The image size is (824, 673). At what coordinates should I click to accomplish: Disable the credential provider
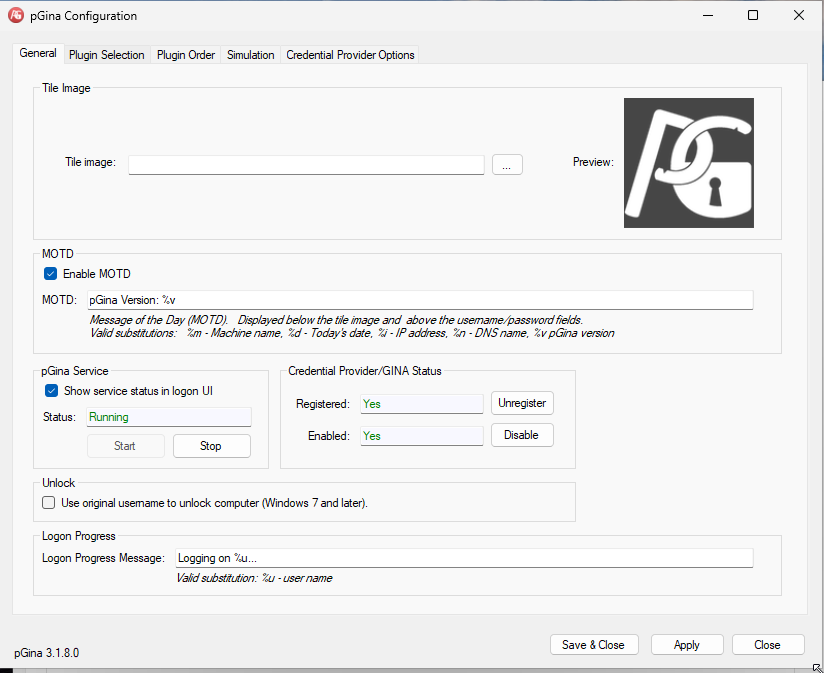522,435
